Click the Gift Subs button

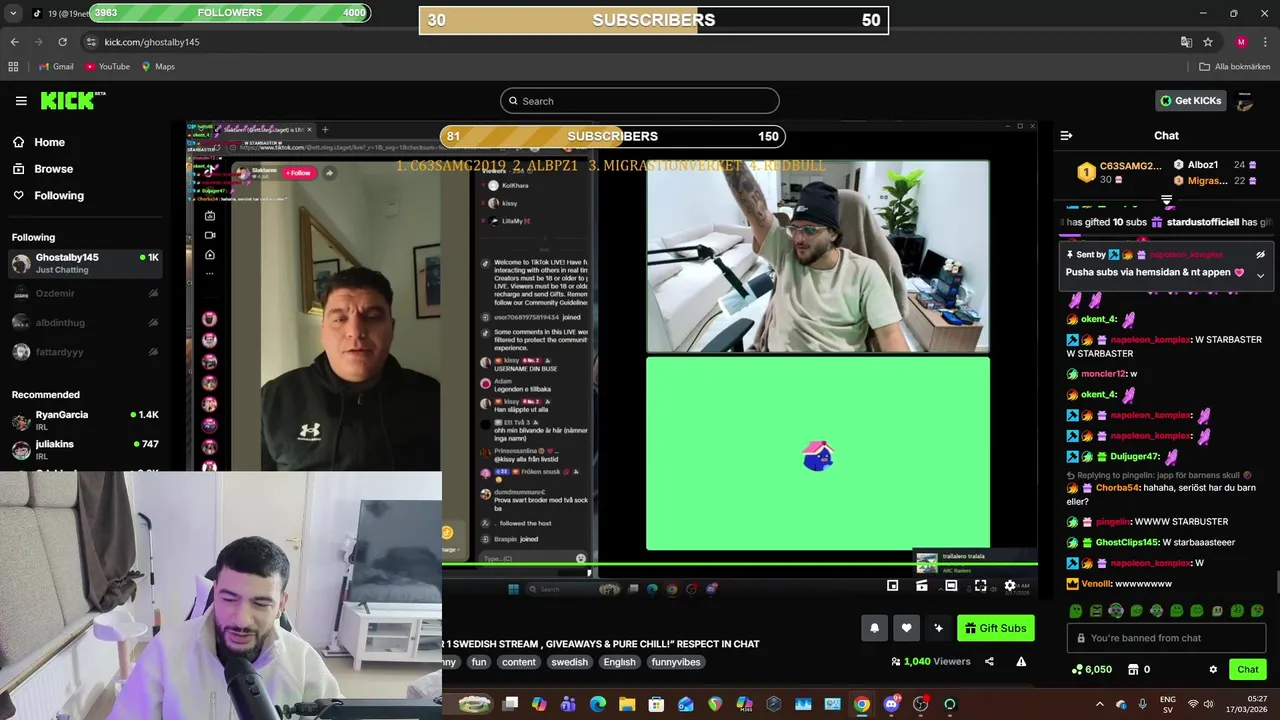click(x=995, y=628)
